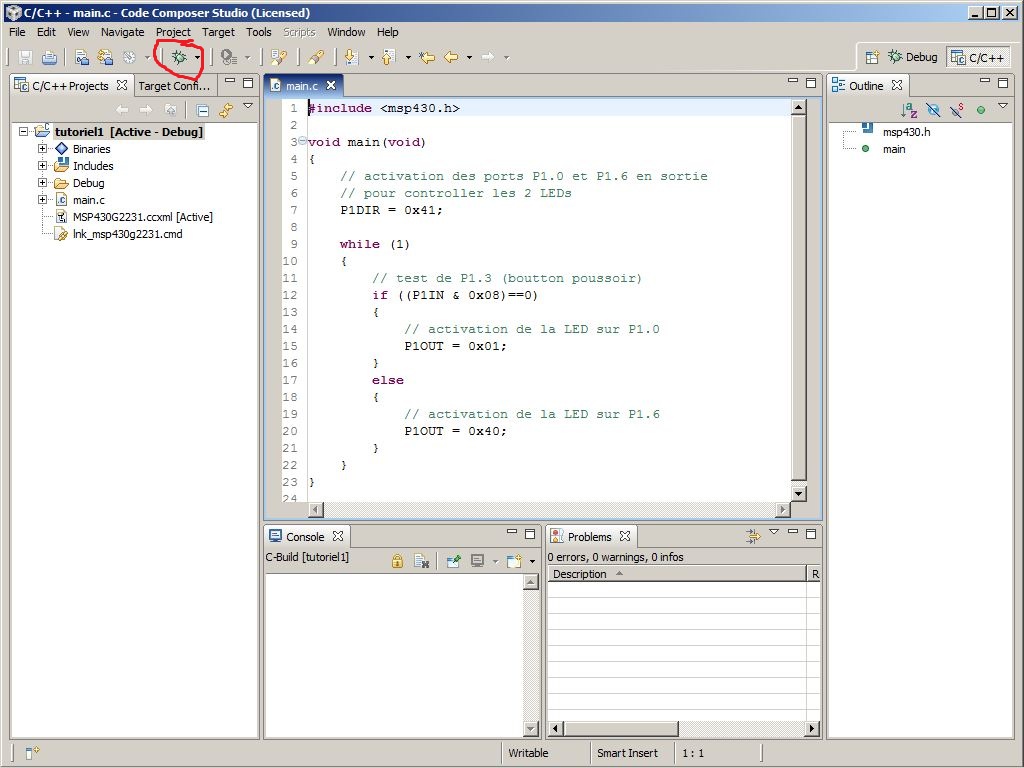Click the editor horizontal scrollbar right arrow
The width and height of the screenshot is (1024, 768).
(x=783, y=509)
